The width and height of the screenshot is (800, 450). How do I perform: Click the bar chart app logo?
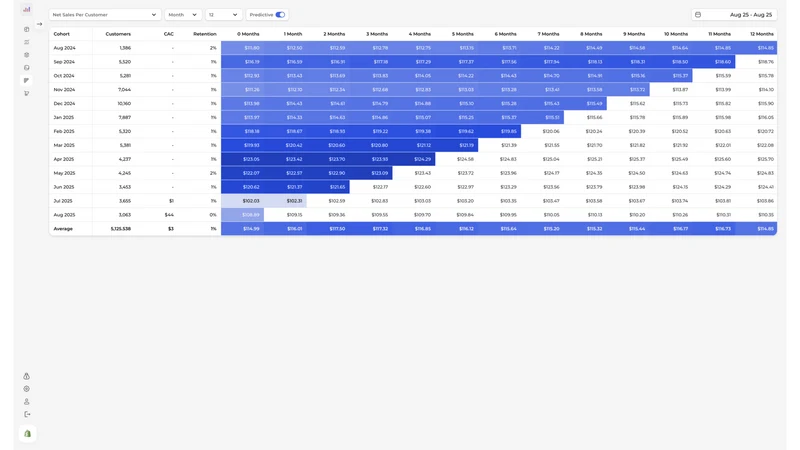27,9
